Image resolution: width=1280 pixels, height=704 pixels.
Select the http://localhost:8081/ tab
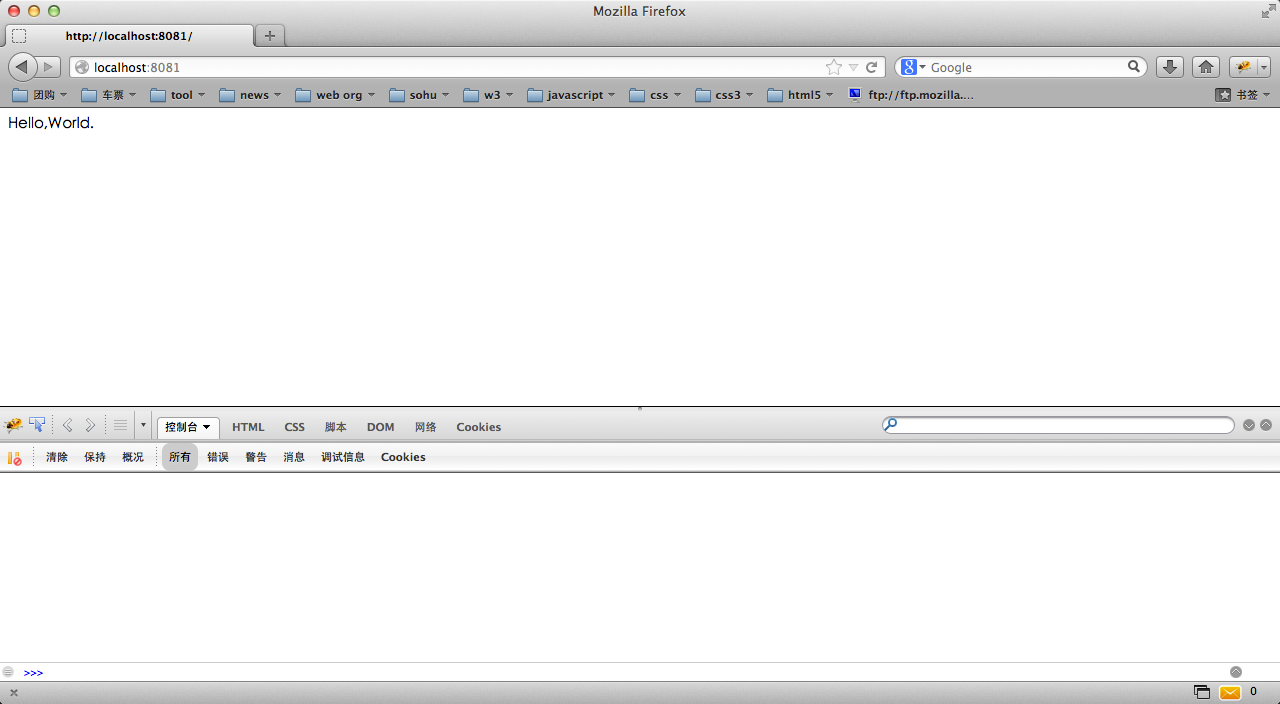tap(128, 36)
